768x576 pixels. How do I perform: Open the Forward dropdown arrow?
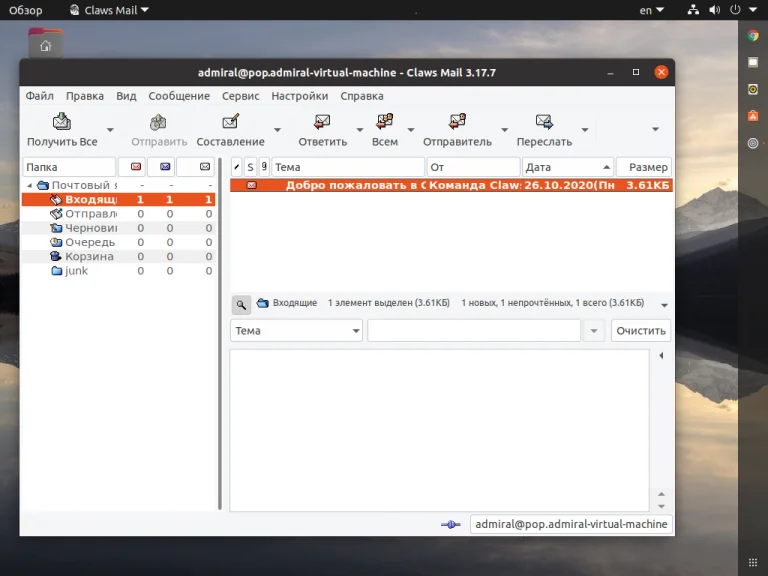tap(585, 130)
